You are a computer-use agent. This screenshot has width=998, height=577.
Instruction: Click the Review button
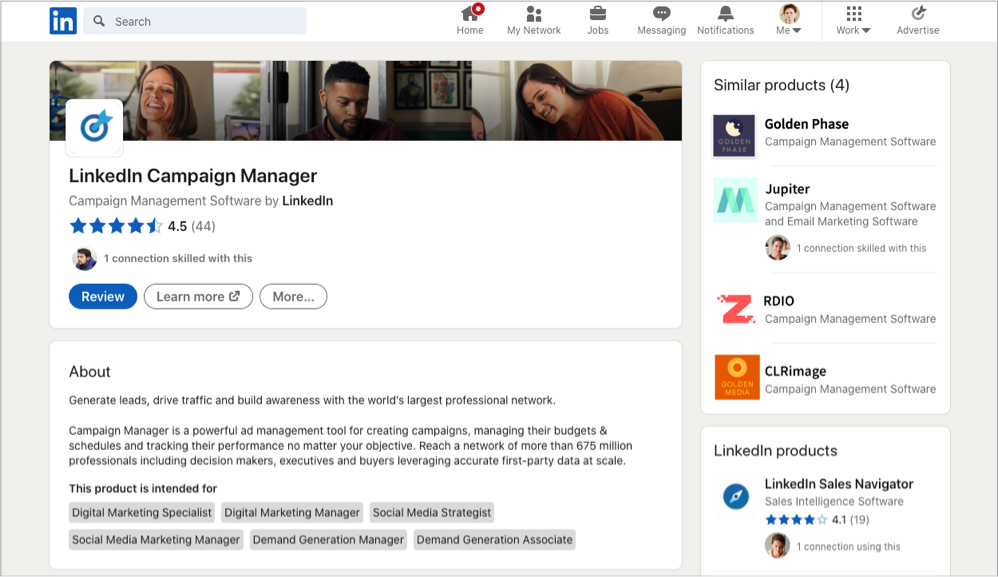(102, 296)
